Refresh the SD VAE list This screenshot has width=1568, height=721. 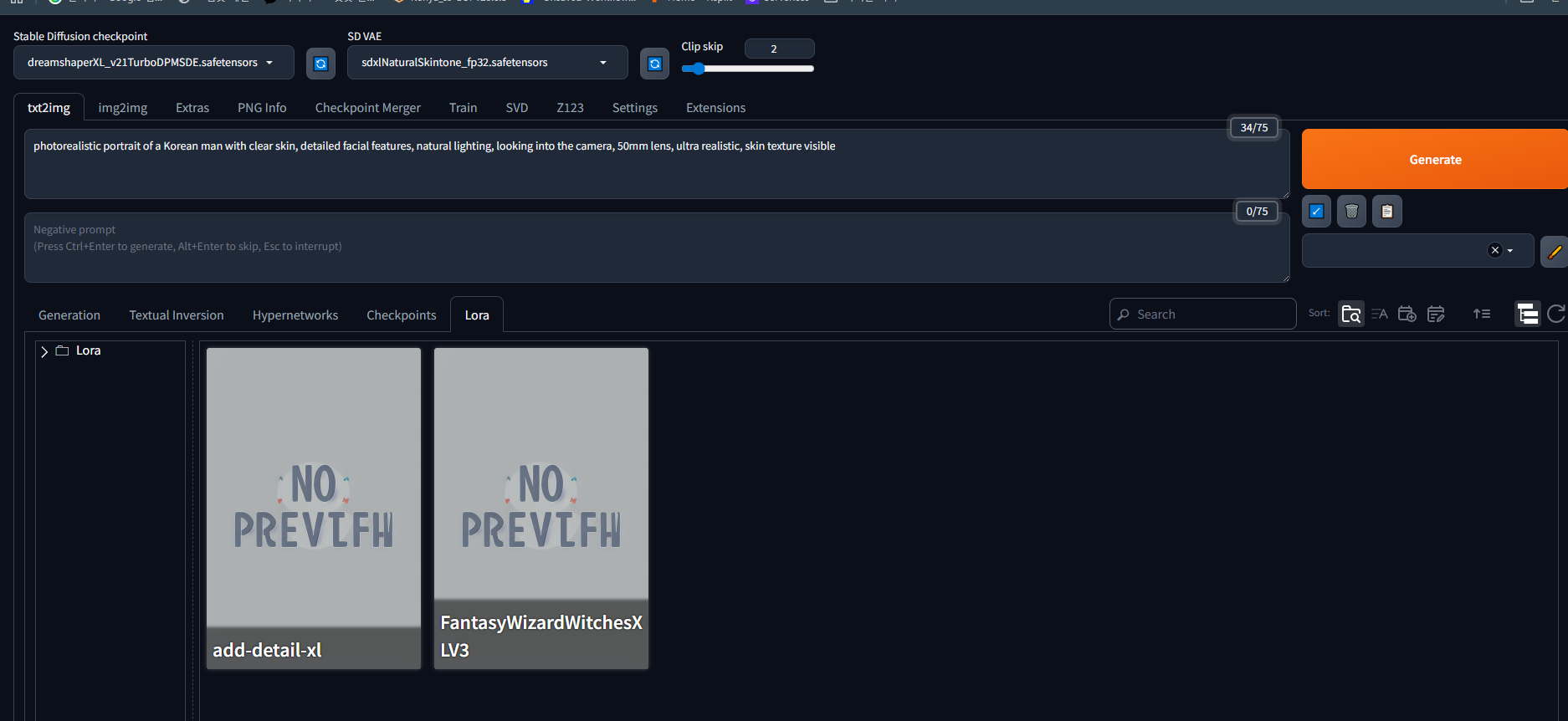pos(654,64)
